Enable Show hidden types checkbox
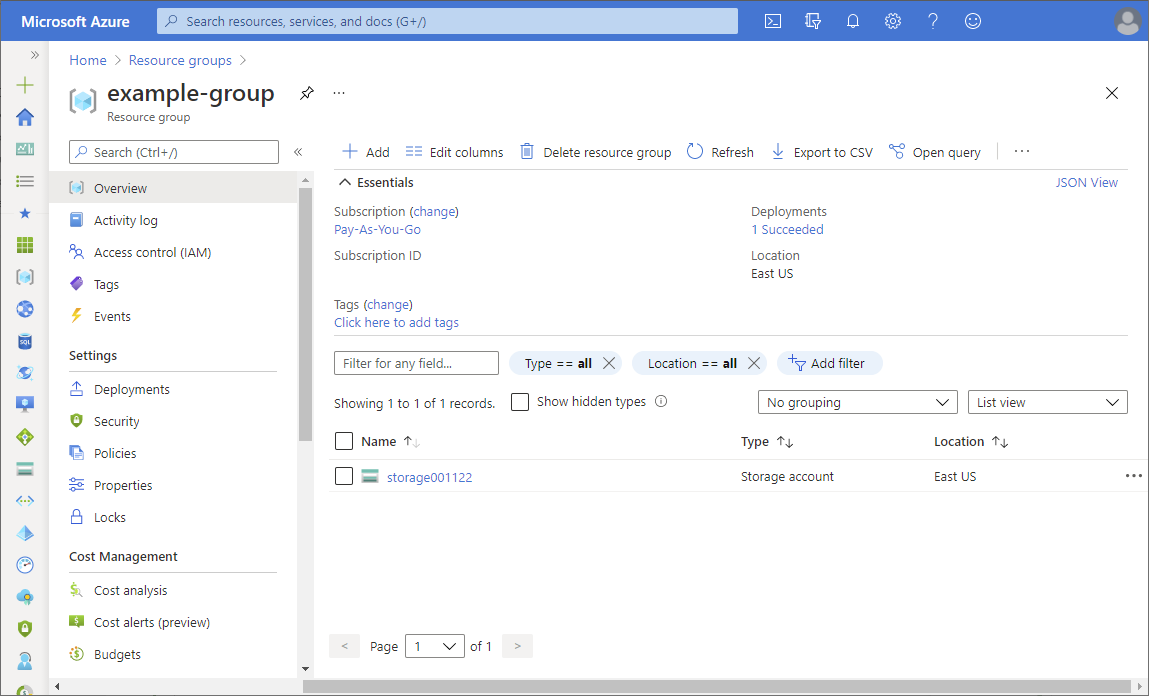1149x696 pixels. click(520, 402)
